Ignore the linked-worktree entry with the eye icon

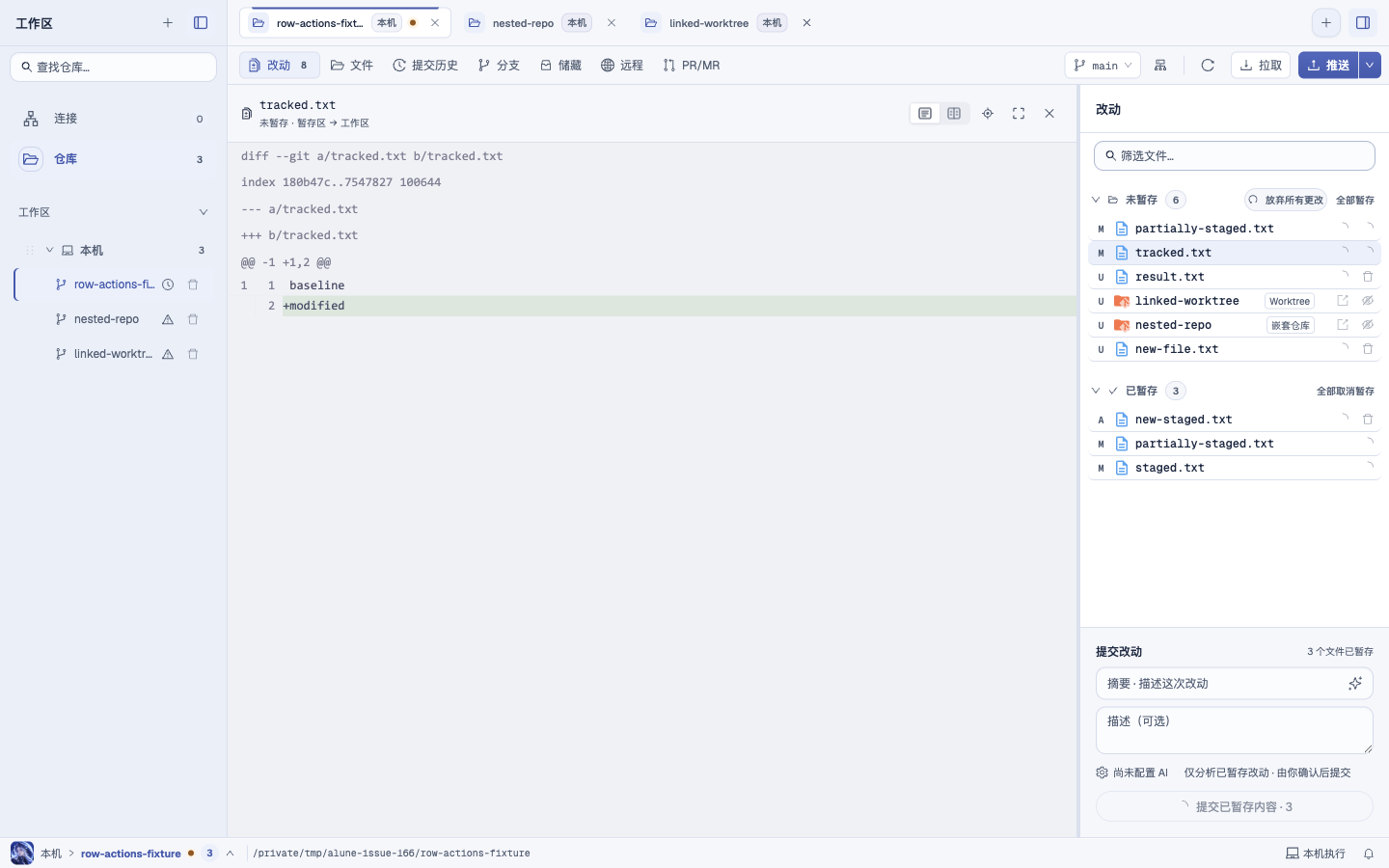point(1368,301)
